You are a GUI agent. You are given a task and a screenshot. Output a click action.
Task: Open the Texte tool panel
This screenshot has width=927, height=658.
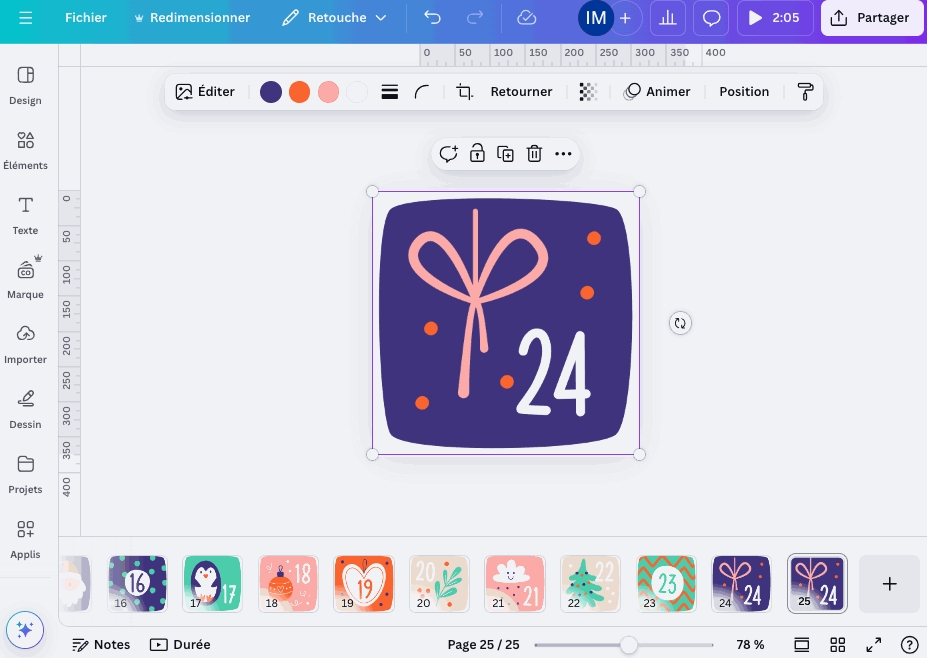(26, 215)
